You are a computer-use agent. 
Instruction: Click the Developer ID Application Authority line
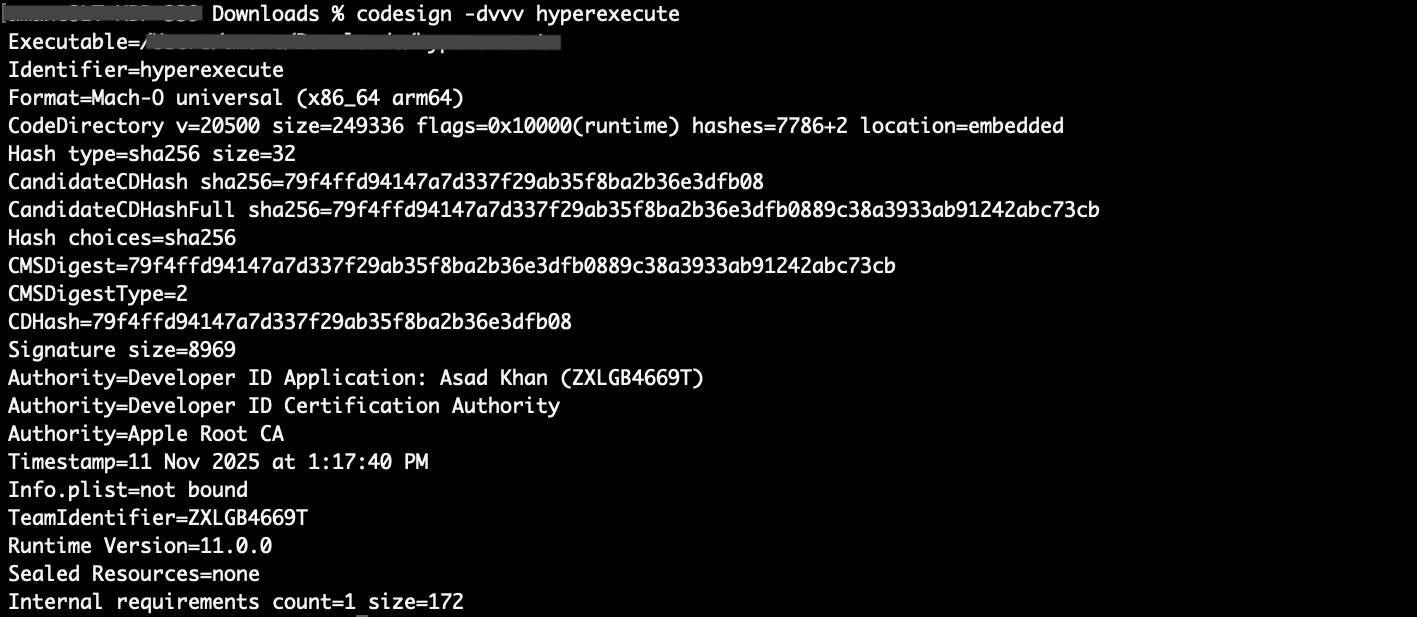tap(356, 378)
